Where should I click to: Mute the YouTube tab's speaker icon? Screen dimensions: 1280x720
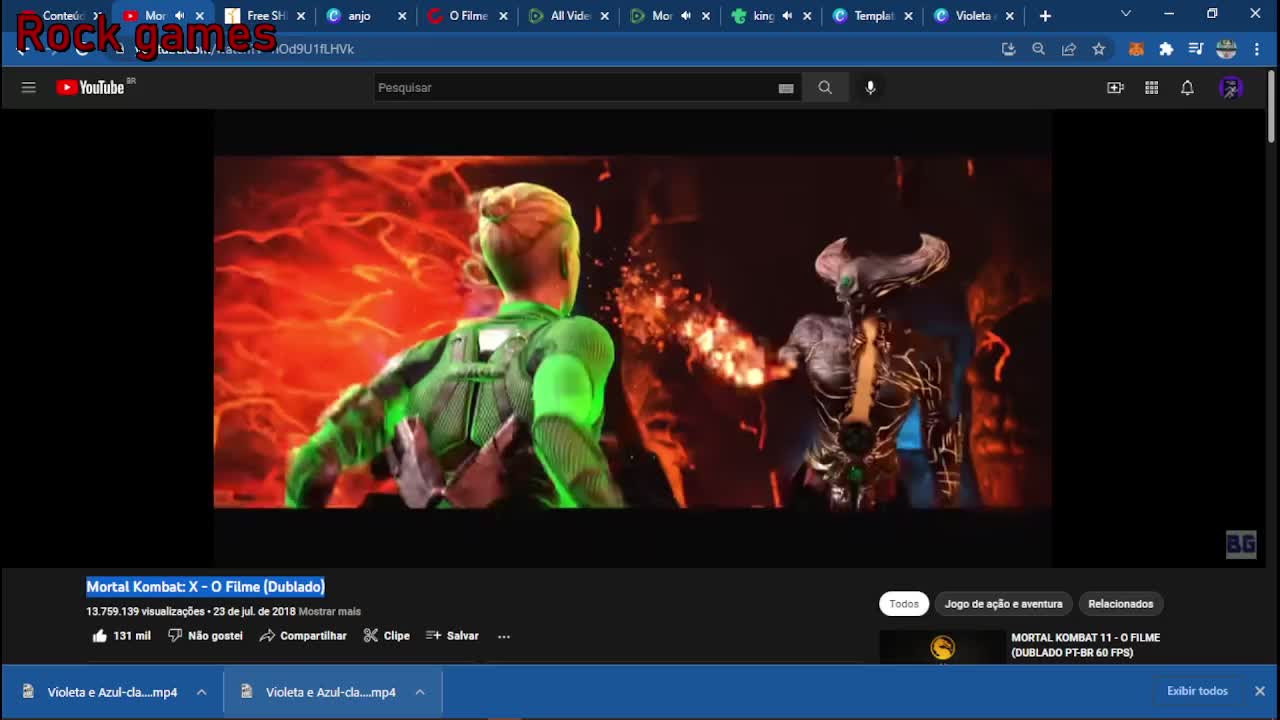179,16
